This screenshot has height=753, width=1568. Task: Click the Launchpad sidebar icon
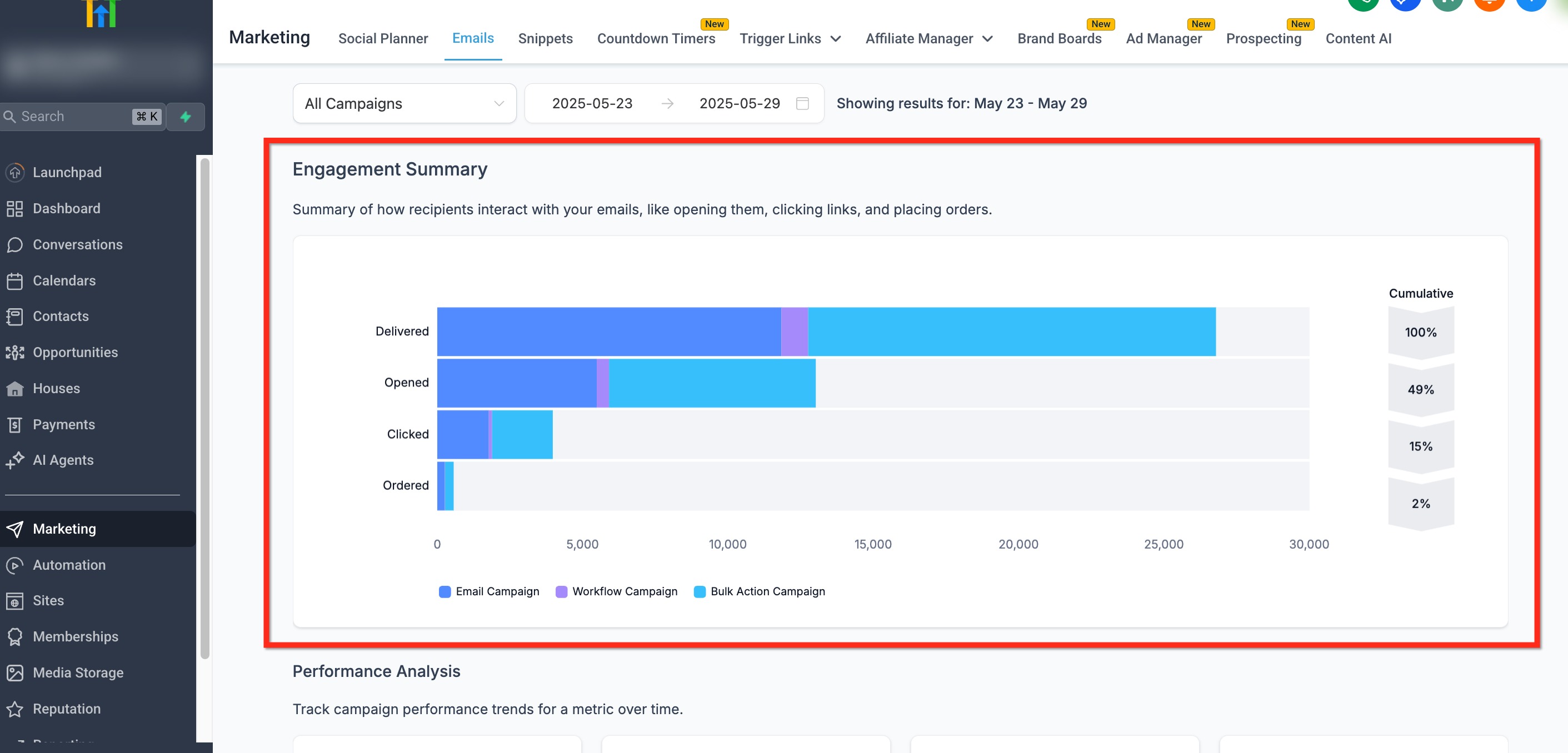pos(14,172)
